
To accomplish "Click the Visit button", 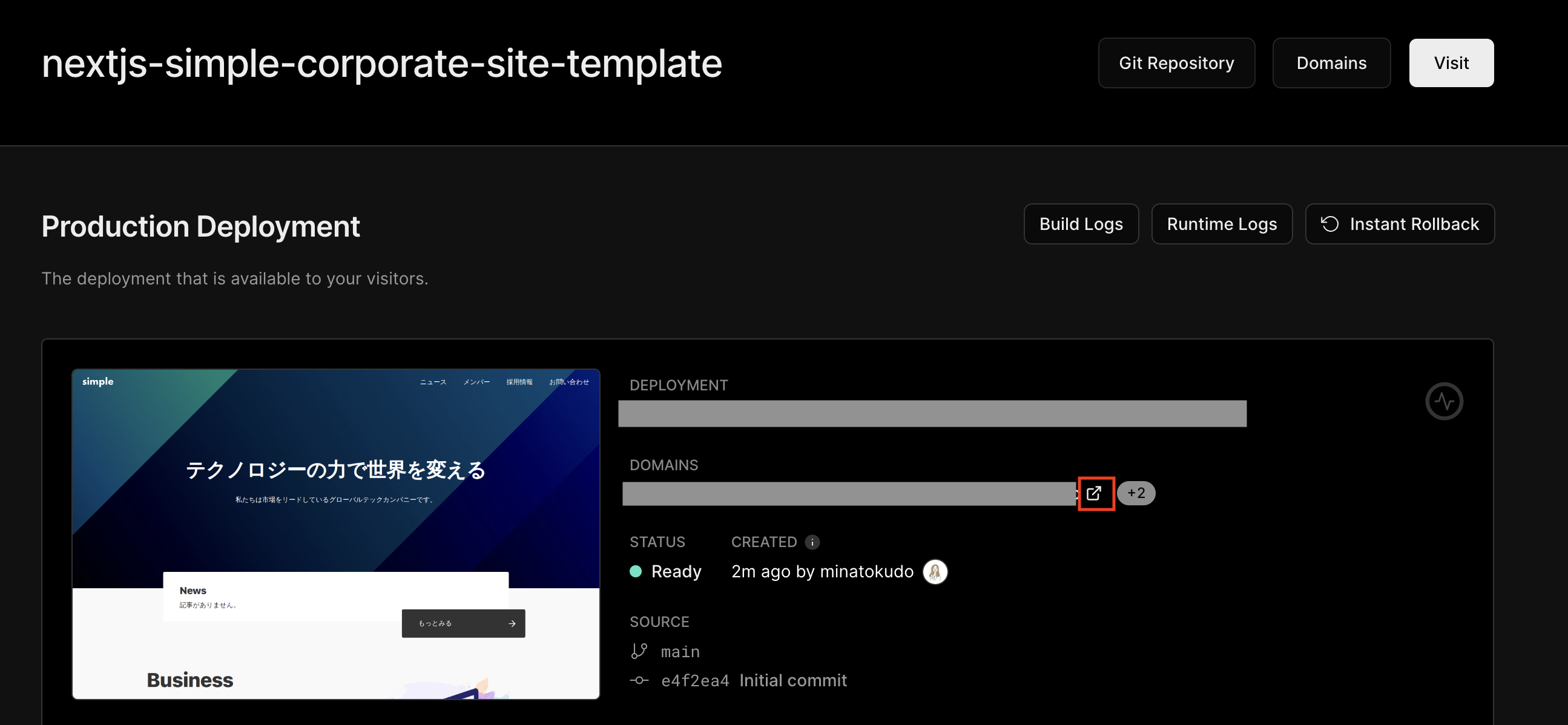I will pos(1451,63).
